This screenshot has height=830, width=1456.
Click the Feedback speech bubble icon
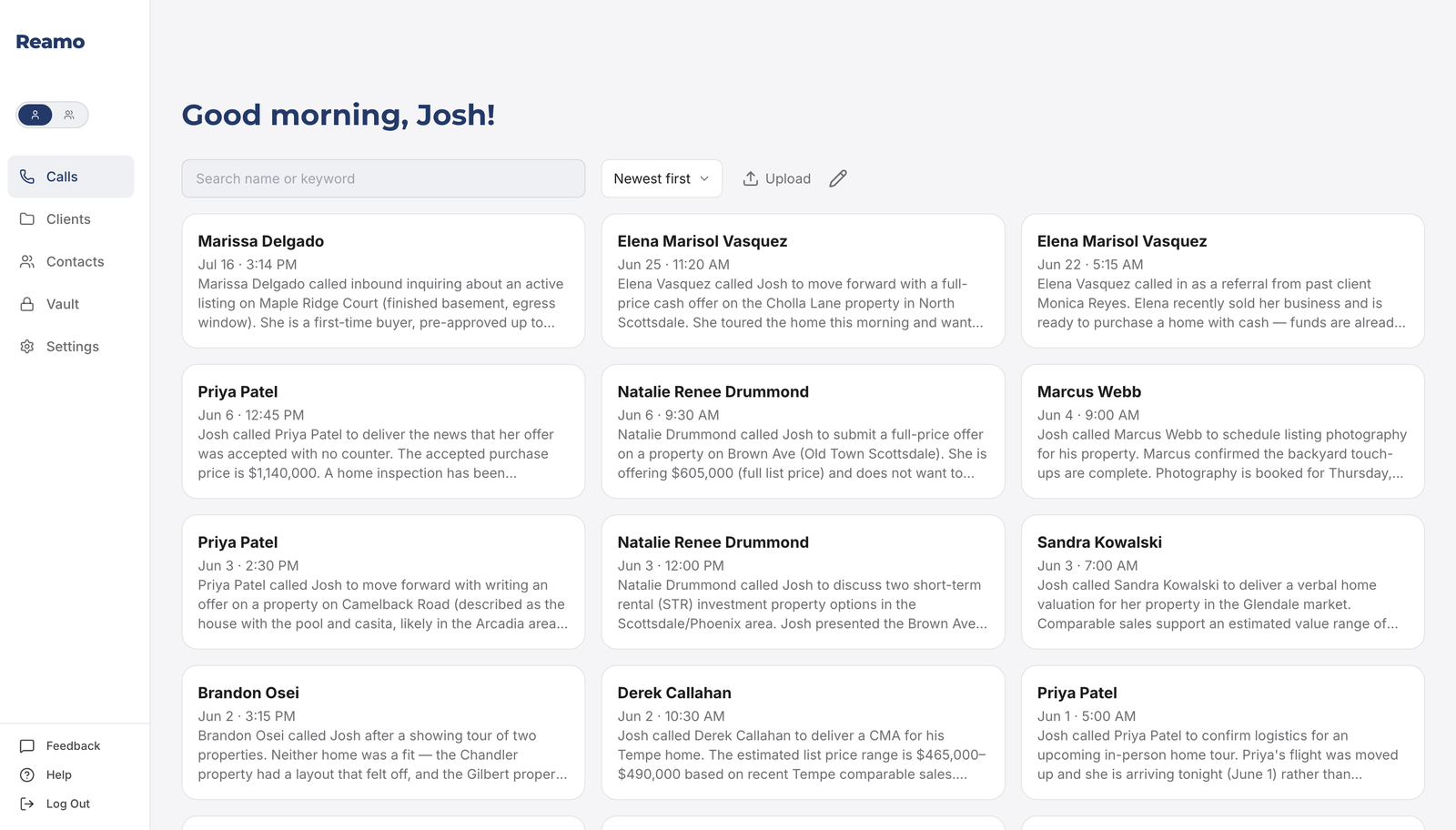pyautogui.click(x=27, y=746)
